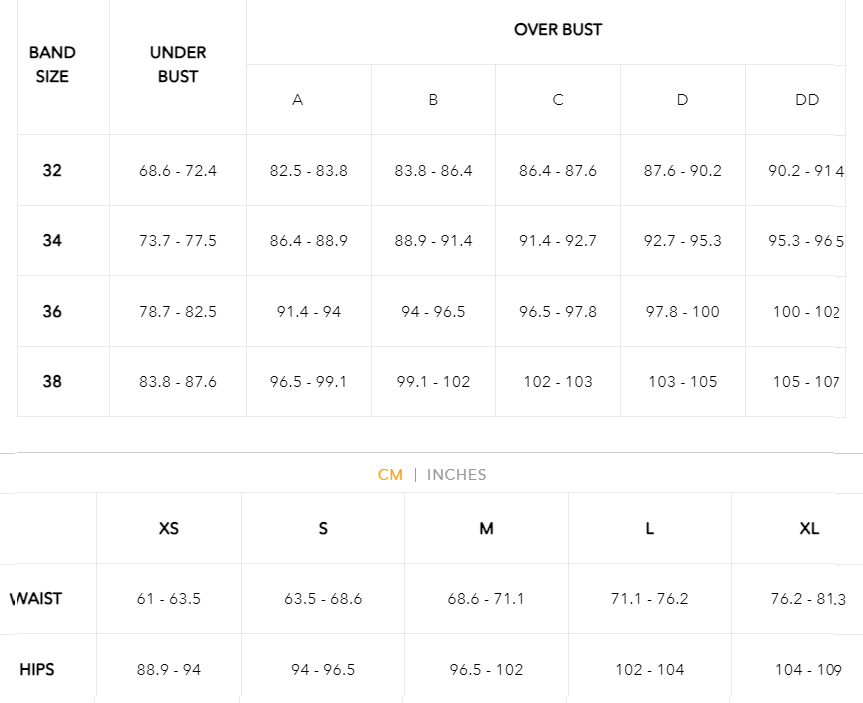Click the BAND SIZE column header
This screenshot has width=863, height=703.
pyautogui.click(x=52, y=64)
